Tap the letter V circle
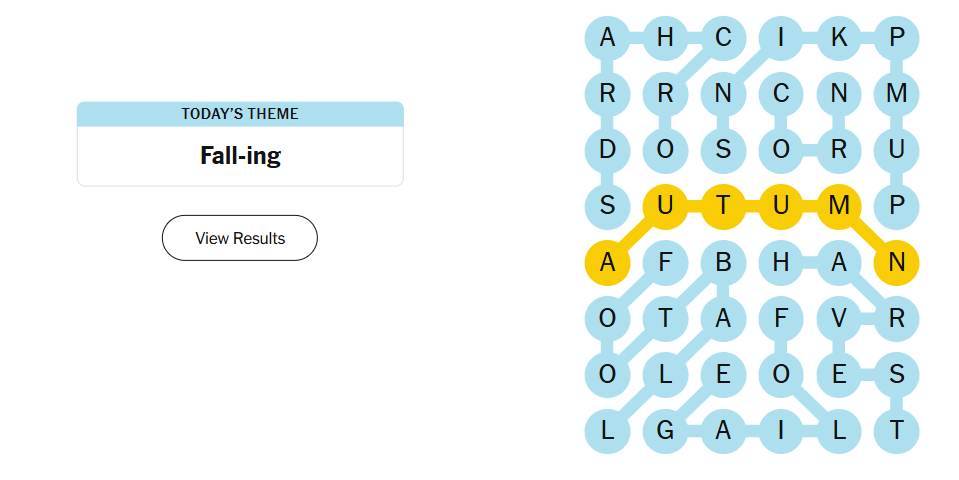The image size is (959, 480). [839, 320]
